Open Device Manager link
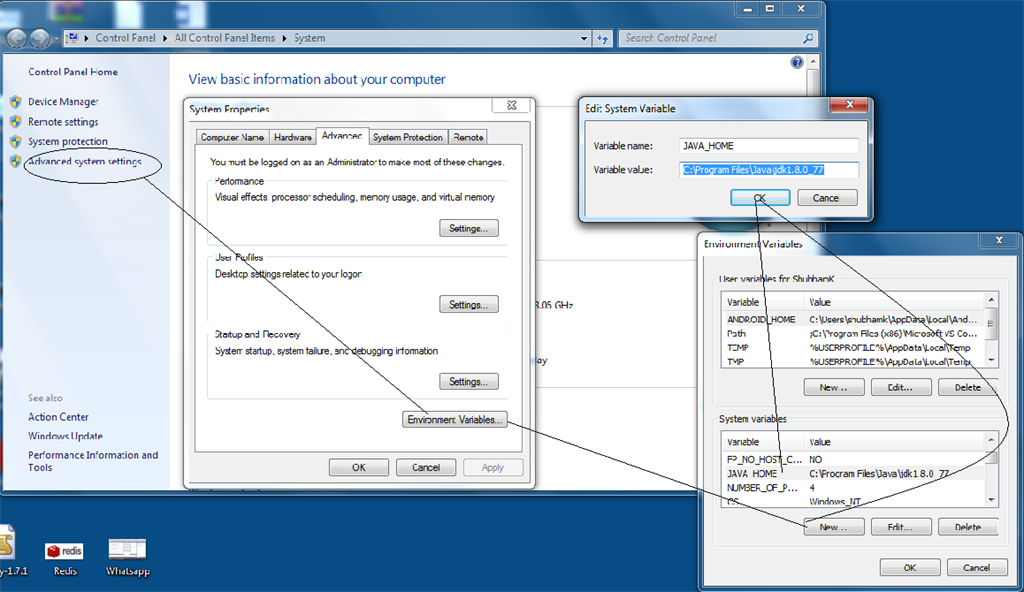1024x592 pixels. click(x=63, y=102)
